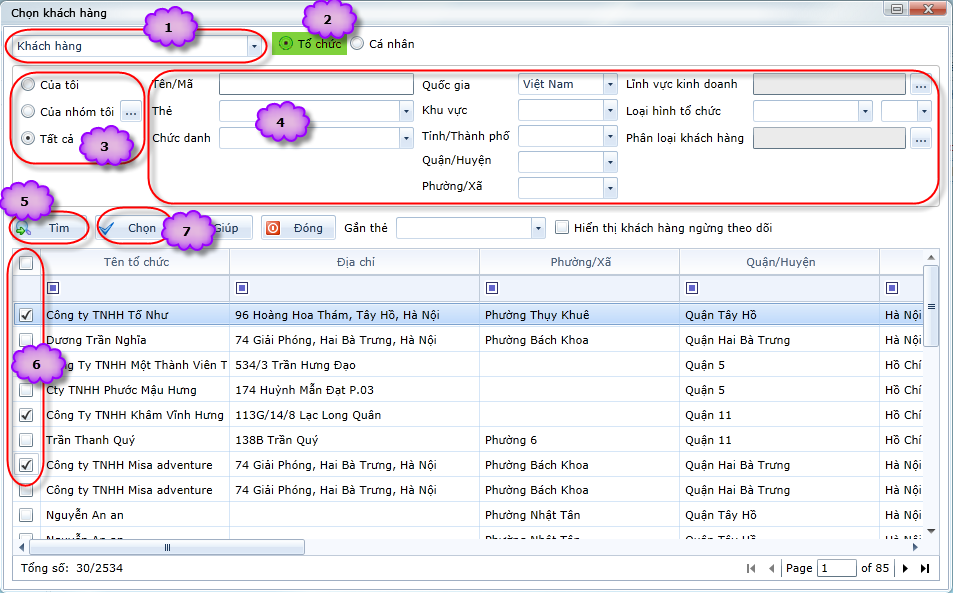953x593 pixels.
Task: Click the filter icon under Tên tổ chức column
Action: [53, 289]
